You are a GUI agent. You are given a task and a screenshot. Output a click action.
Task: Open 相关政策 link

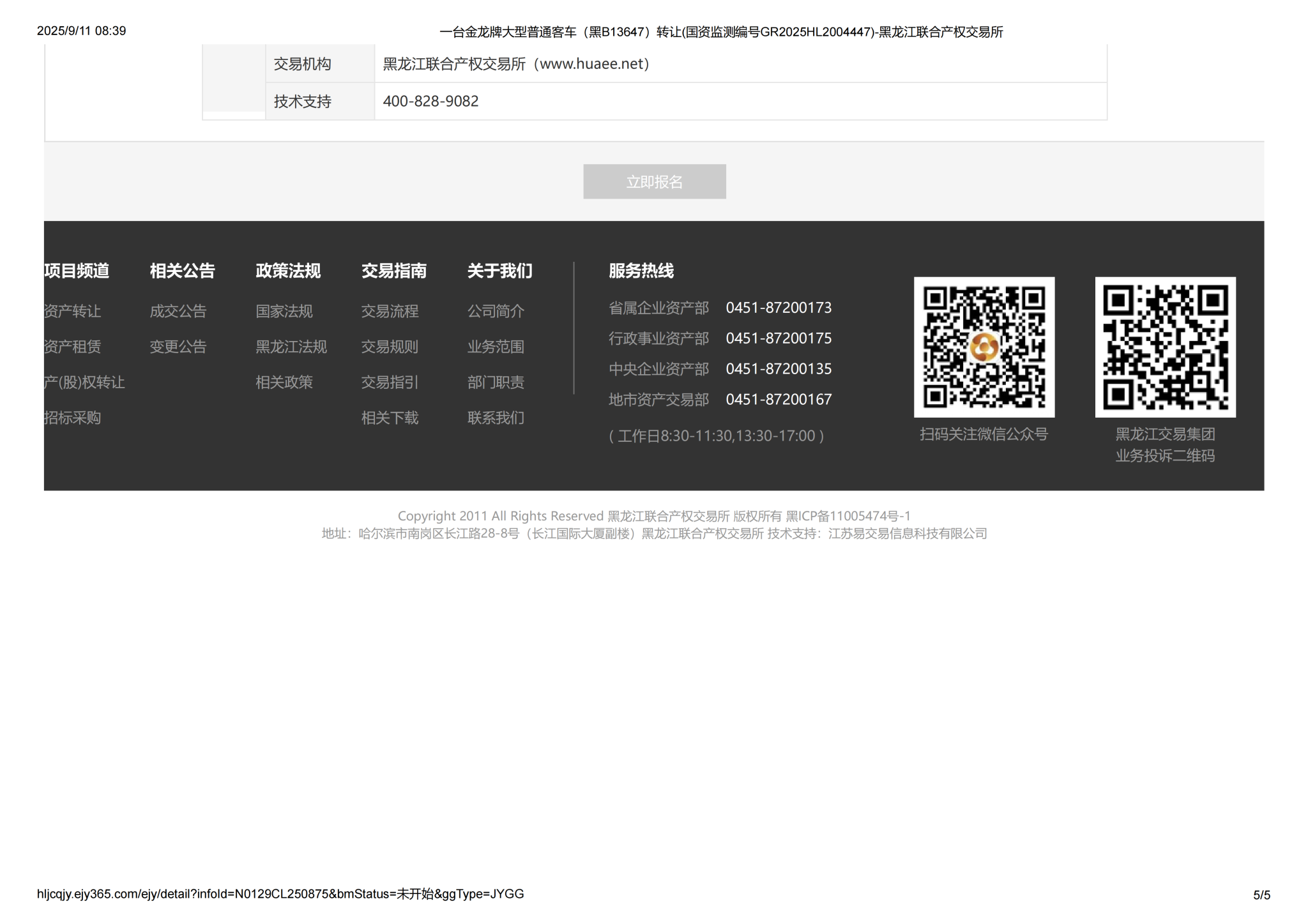(x=284, y=382)
